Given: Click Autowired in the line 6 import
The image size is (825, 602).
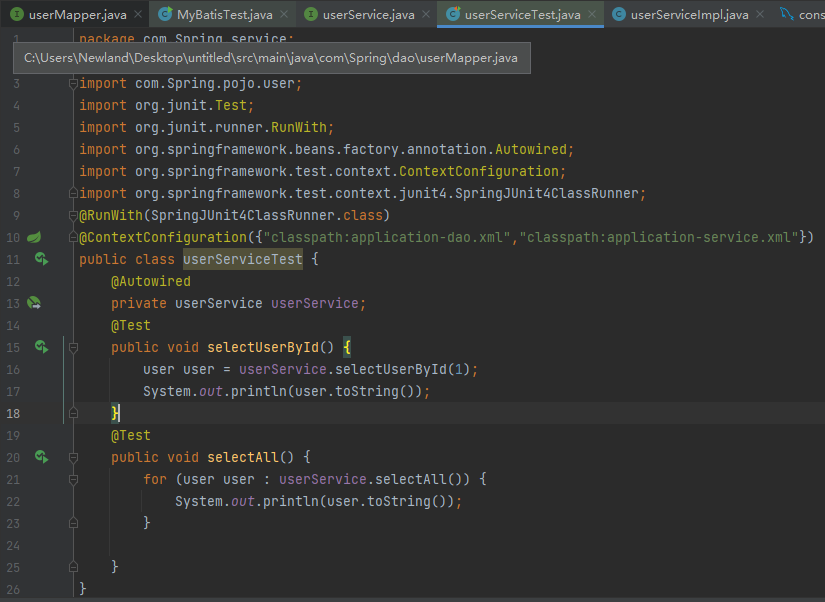Looking at the screenshot, I should click(x=531, y=149).
